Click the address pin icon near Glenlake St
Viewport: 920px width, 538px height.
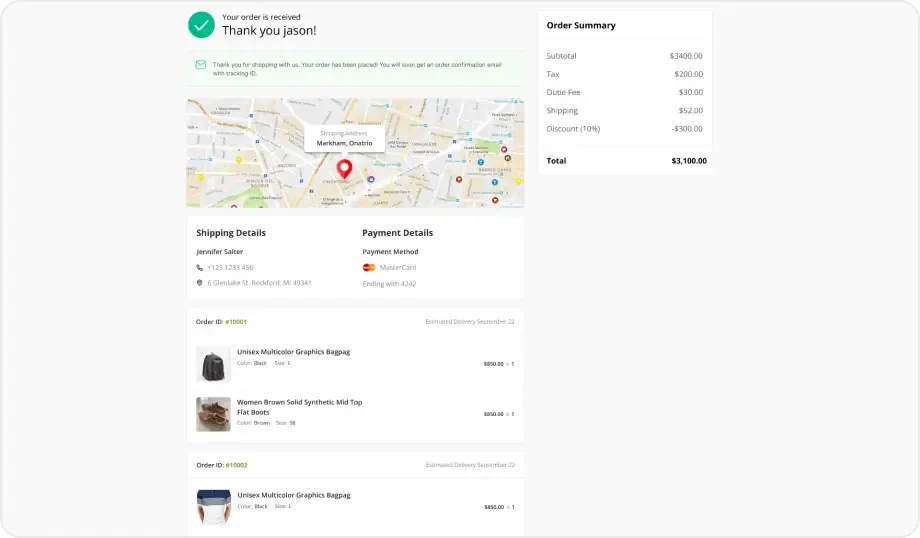point(199,283)
